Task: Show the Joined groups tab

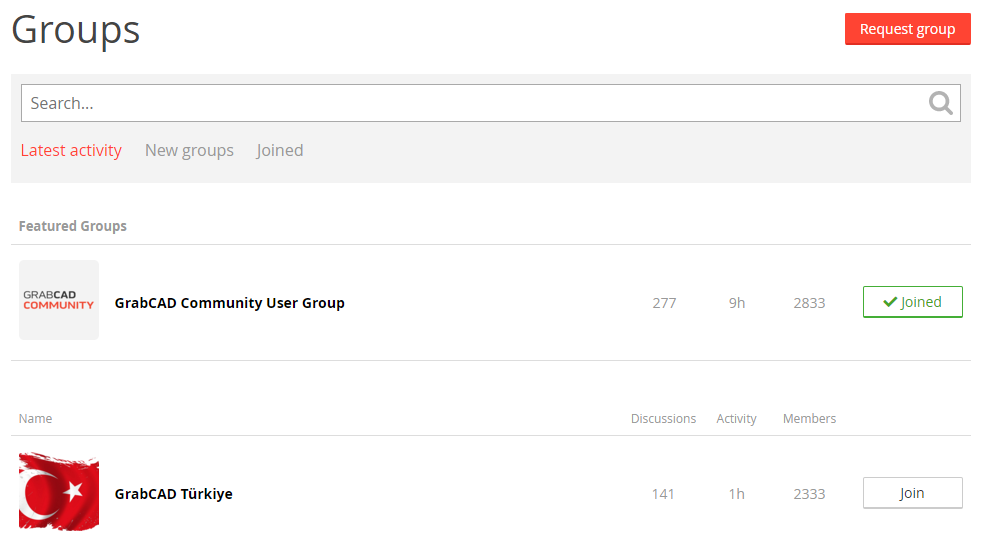Action: 280,151
